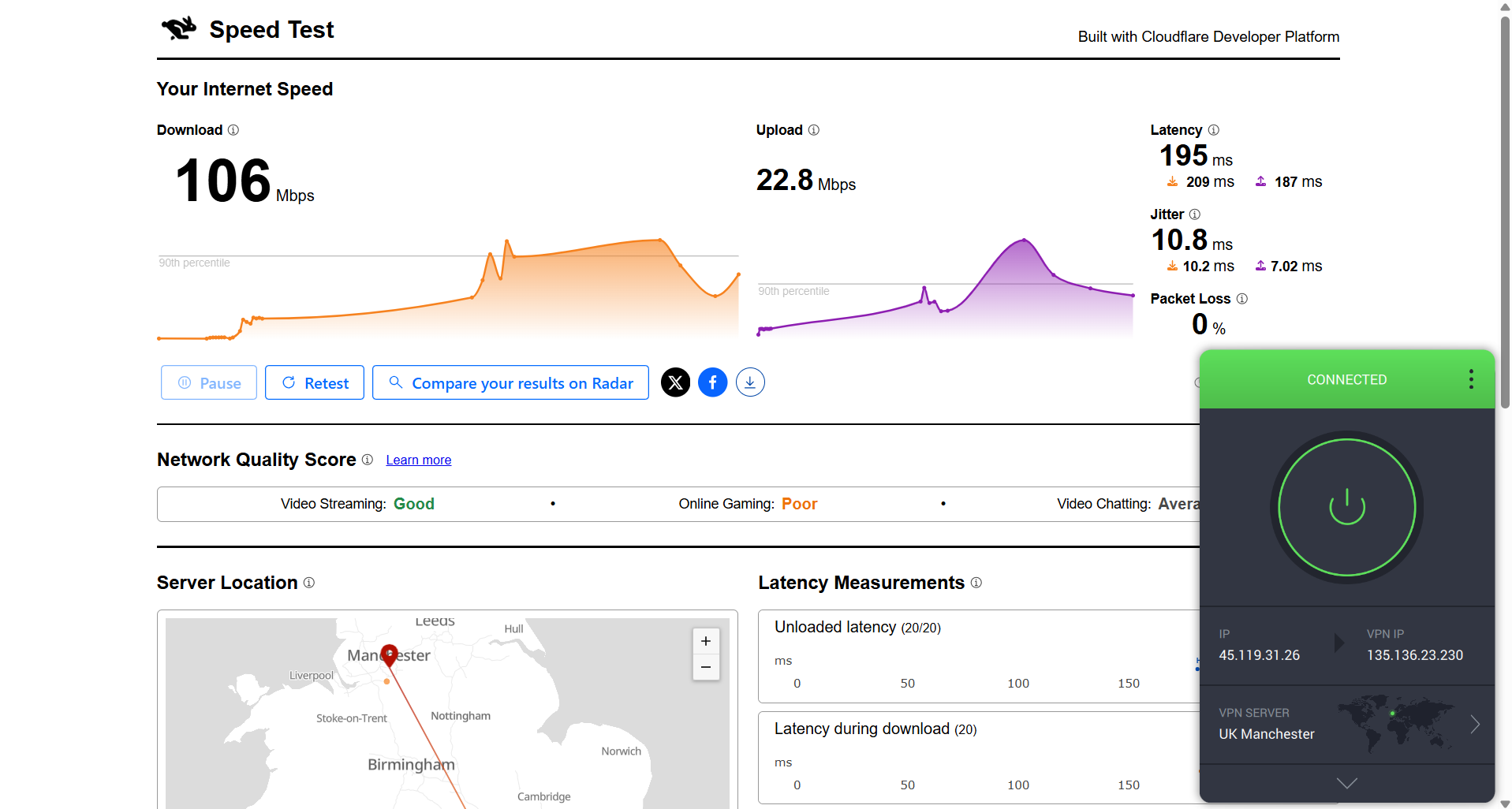
Task: Click the Speed Test rabbit logo
Action: coord(179,29)
